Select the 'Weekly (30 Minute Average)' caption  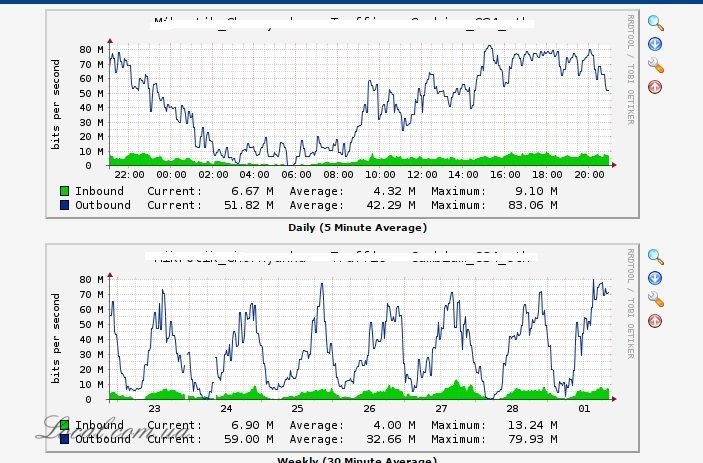(x=357, y=459)
